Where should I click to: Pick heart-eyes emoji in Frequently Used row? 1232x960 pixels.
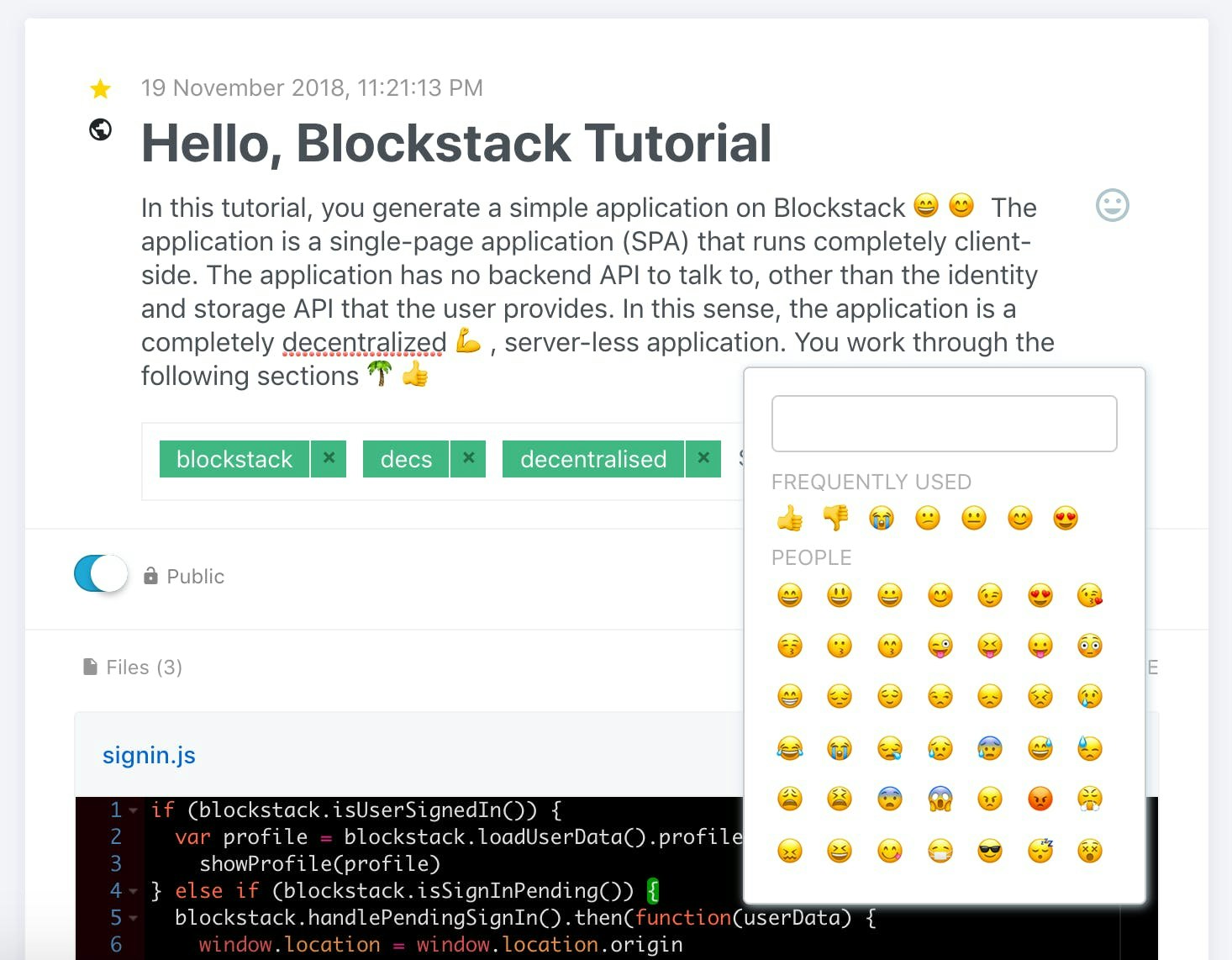pos(1066,518)
